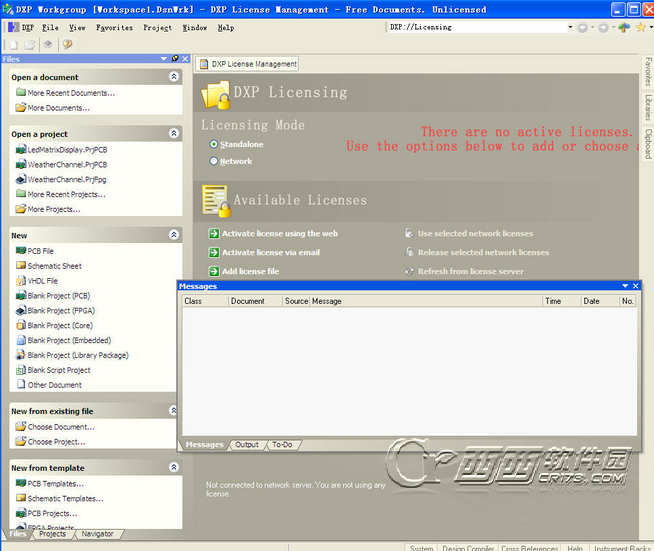Click the DXP://Licensing address field
Image resolution: width=654 pixels, height=551 pixels.
477,28
